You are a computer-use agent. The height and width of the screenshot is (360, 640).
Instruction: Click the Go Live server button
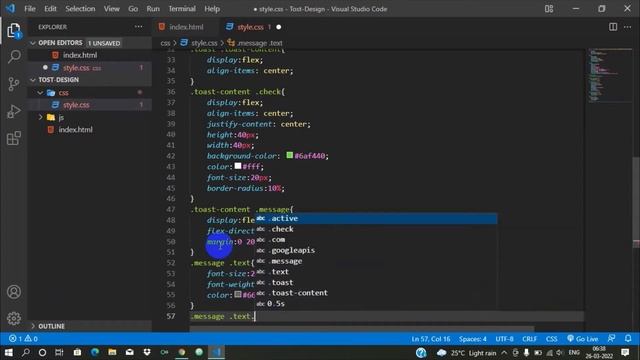point(582,339)
